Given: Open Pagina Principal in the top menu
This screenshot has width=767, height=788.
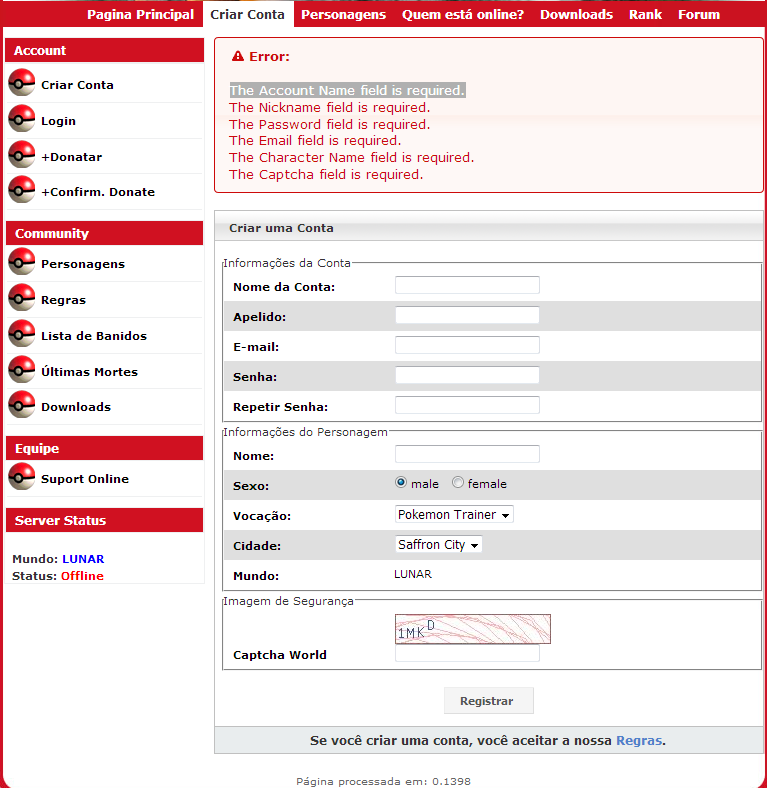Looking at the screenshot, I should pyautogui.click(x=140, y=15).
